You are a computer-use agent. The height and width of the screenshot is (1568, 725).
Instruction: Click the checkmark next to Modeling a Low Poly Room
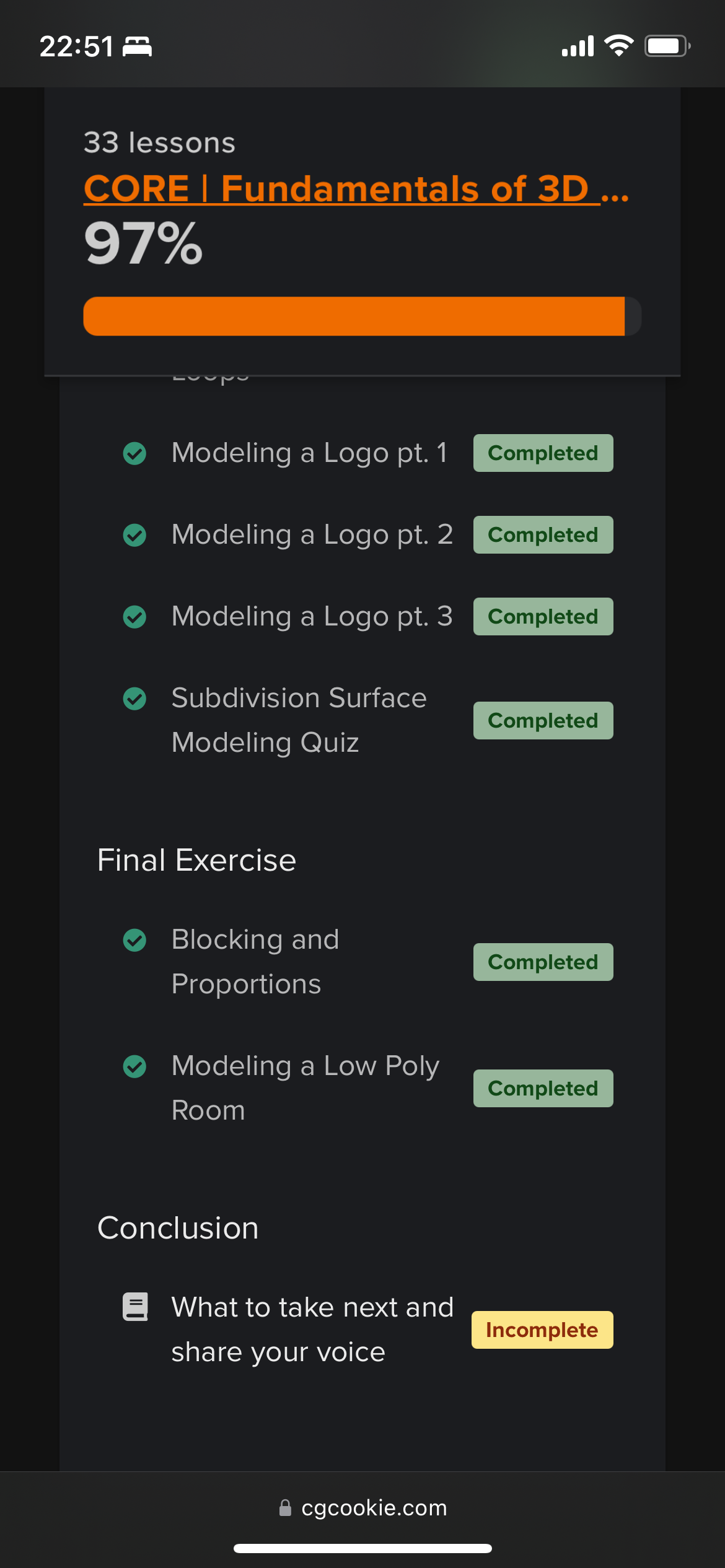click(134, 1066)
